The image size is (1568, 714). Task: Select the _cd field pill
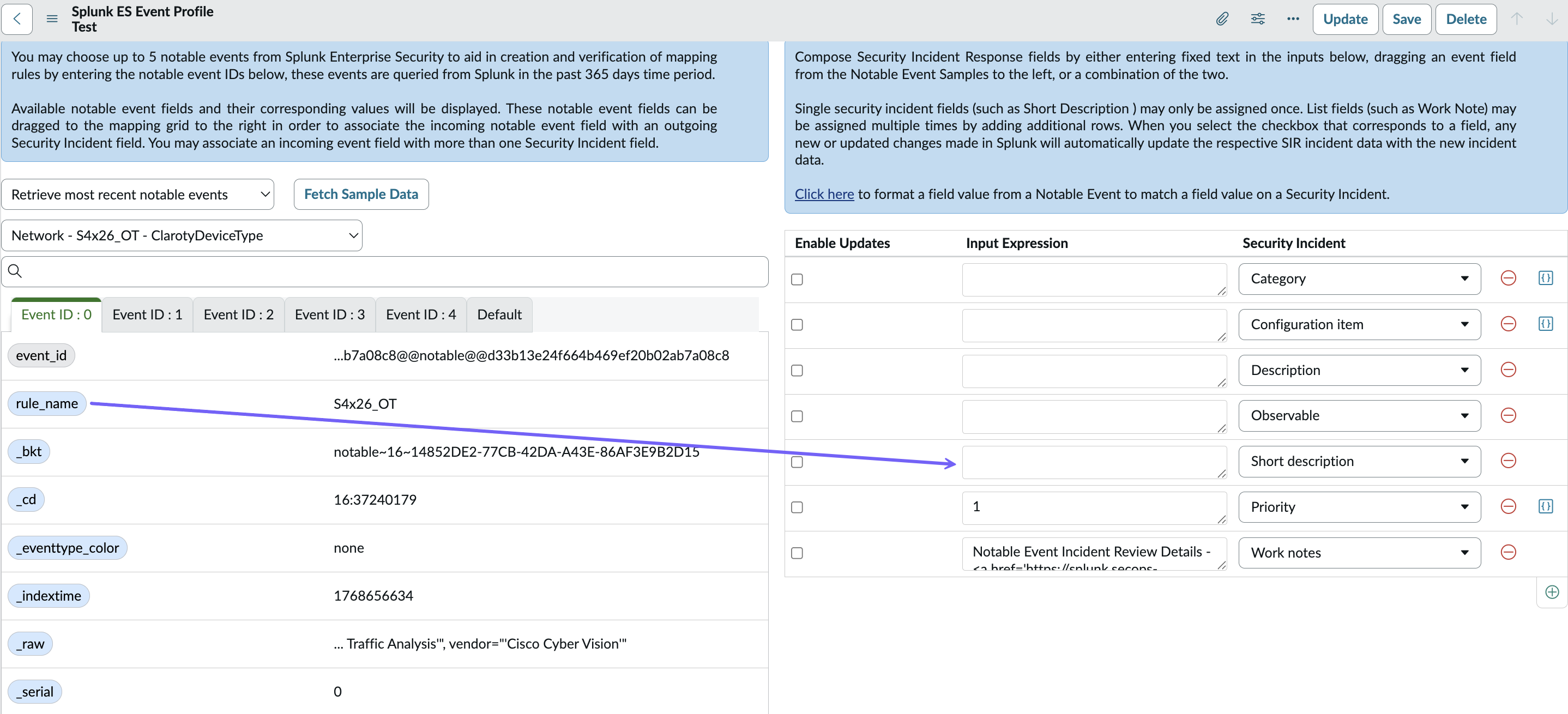pyautogui.click(x=26, y=500)
